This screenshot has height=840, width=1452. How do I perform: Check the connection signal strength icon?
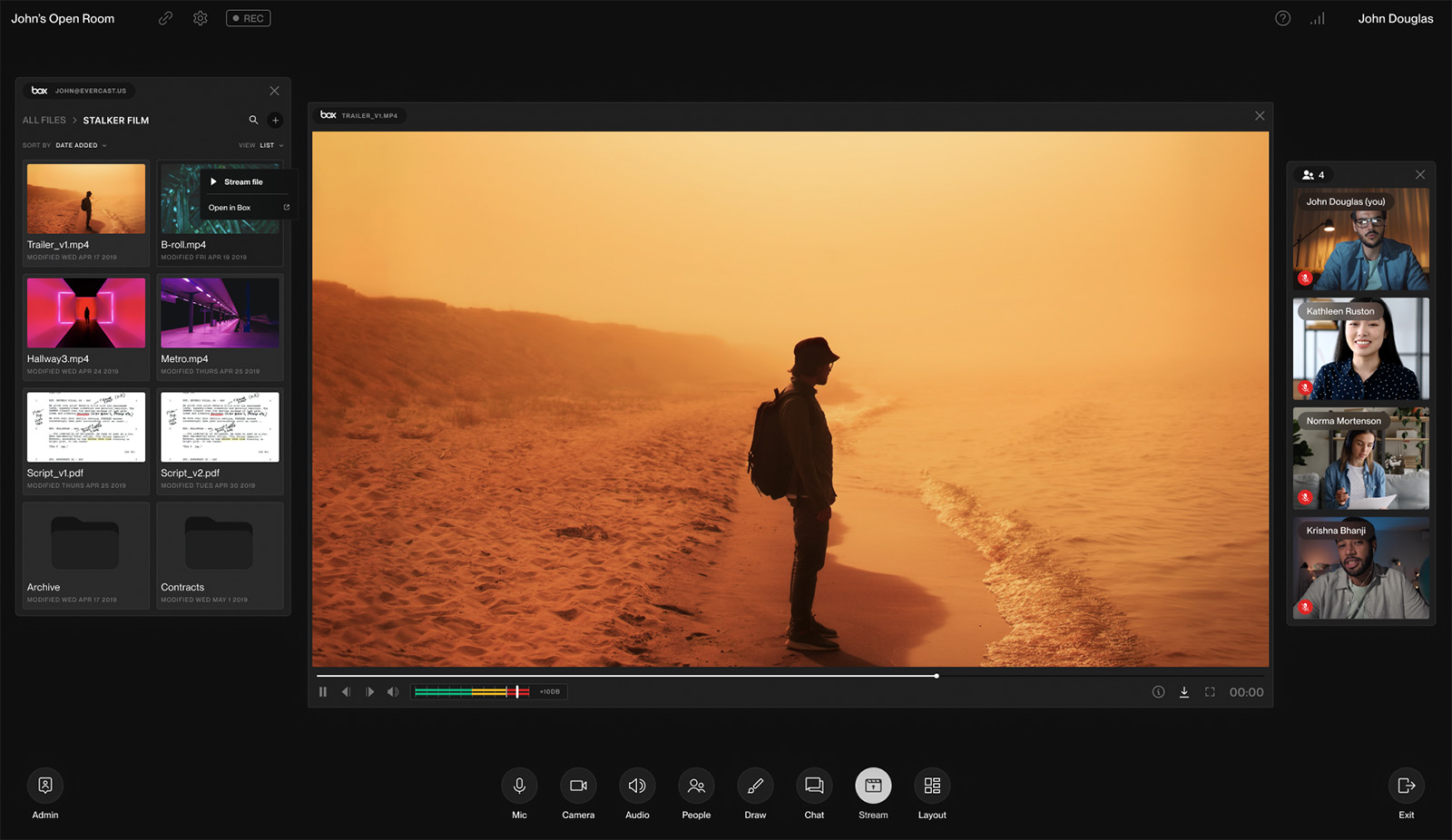[1318, 18]
